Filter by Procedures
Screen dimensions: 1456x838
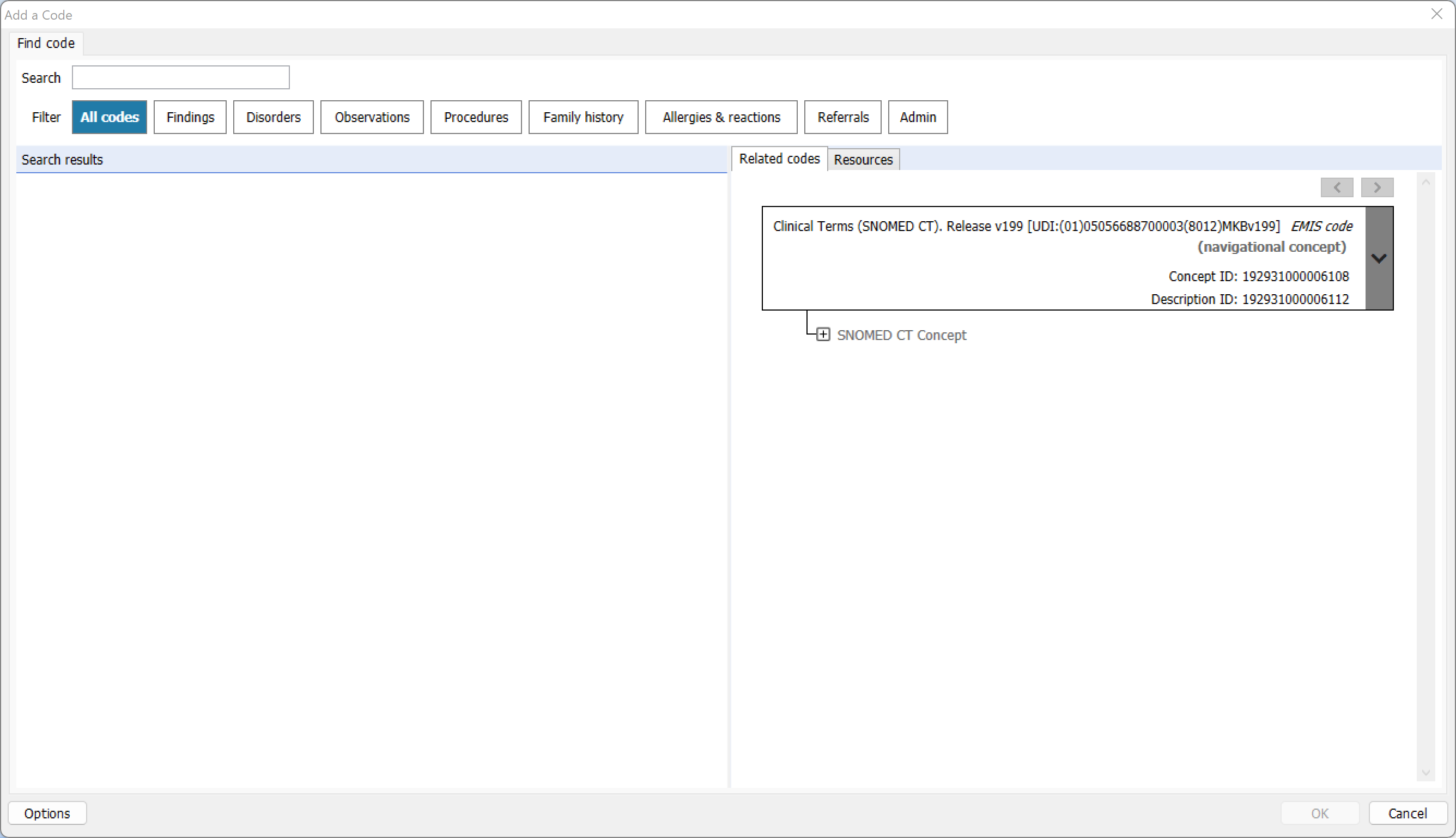[476, 117]
